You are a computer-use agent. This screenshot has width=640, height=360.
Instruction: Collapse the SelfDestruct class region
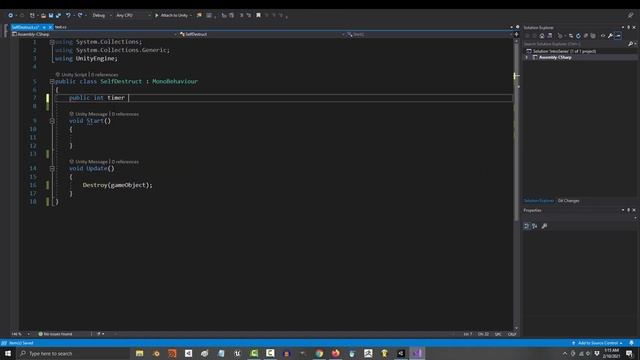pos(52,81)
